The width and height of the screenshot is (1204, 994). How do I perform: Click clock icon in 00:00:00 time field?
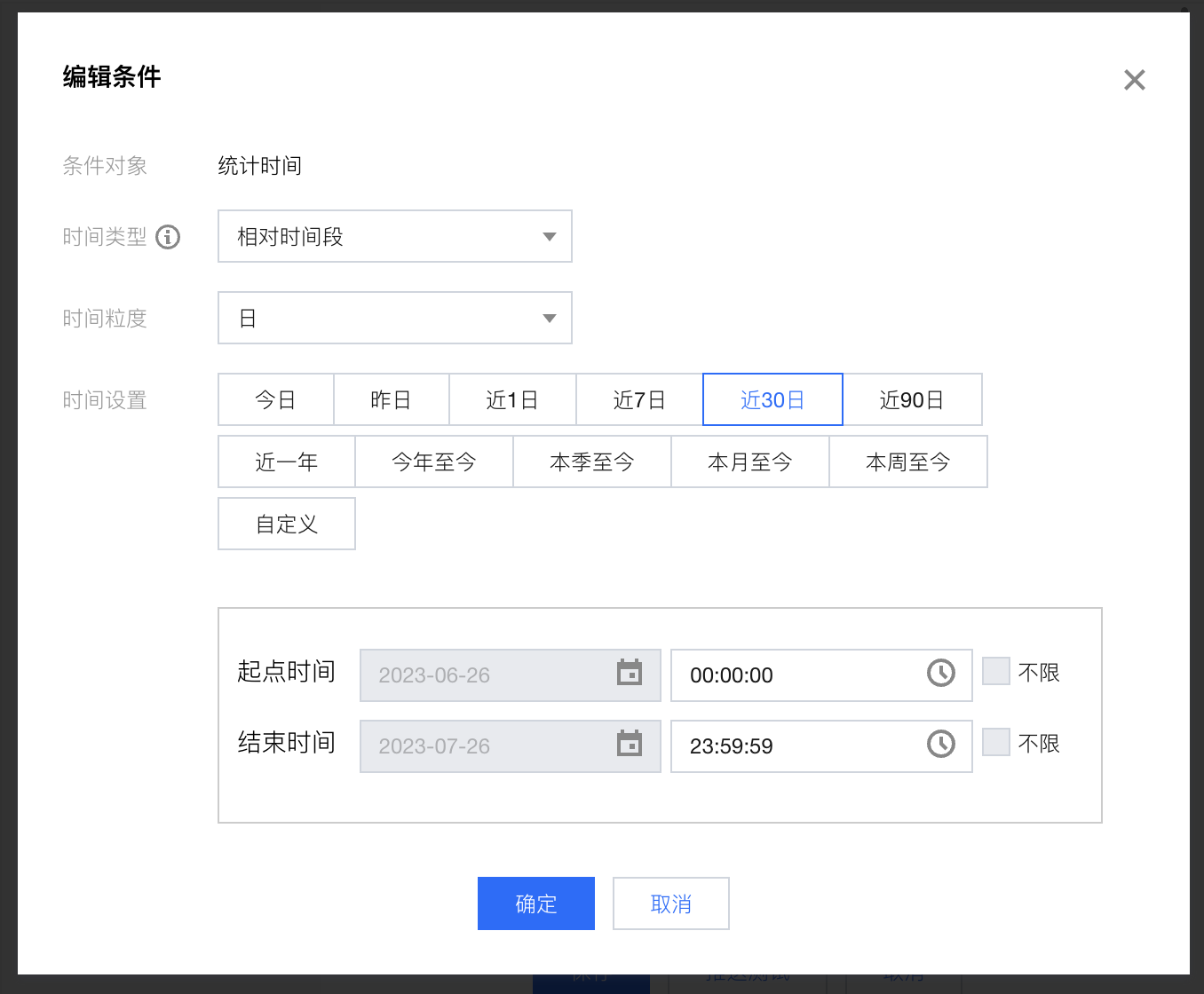click(940, 674)
